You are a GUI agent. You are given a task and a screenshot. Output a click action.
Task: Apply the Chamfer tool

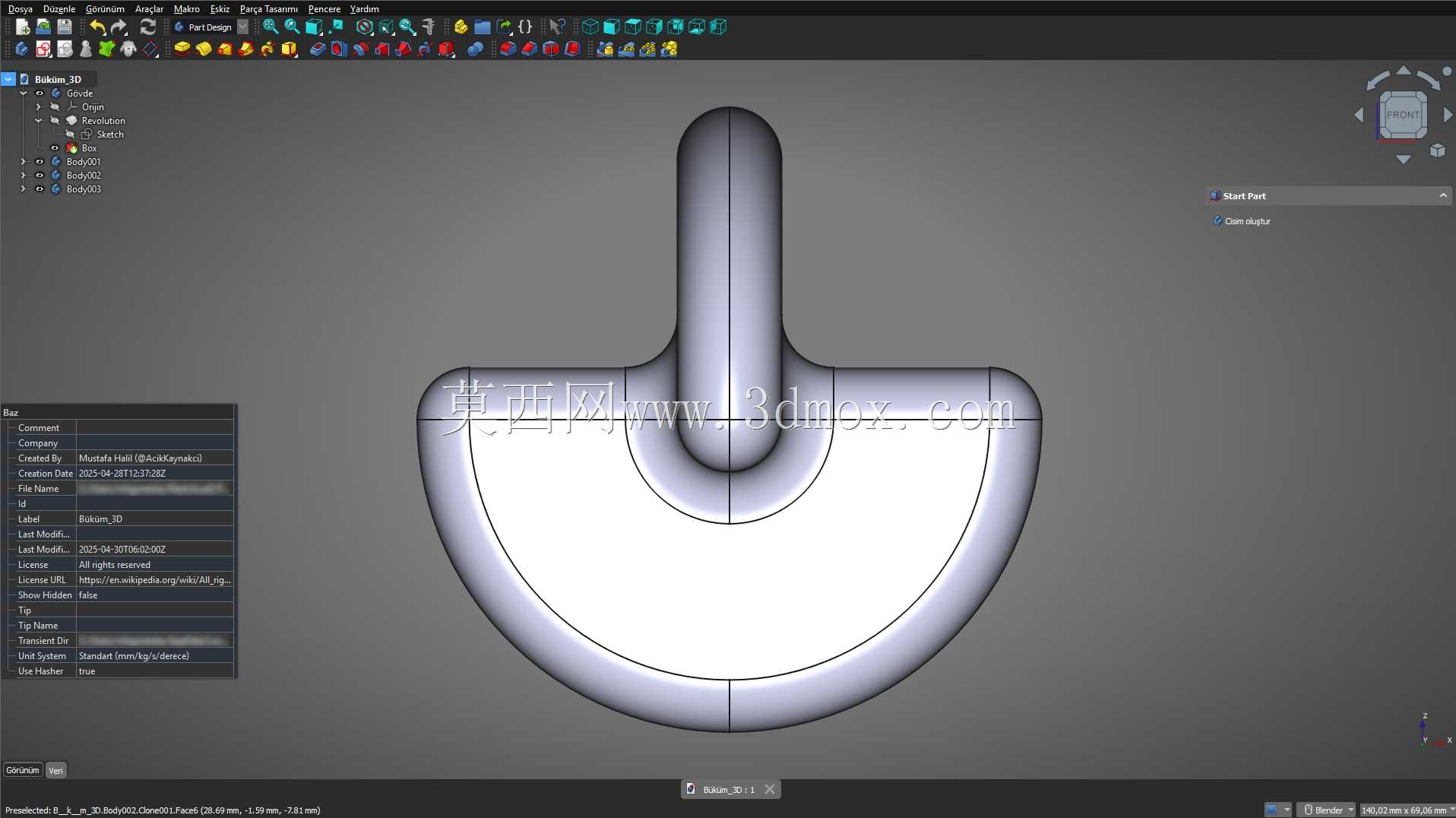tap(530, 49)
